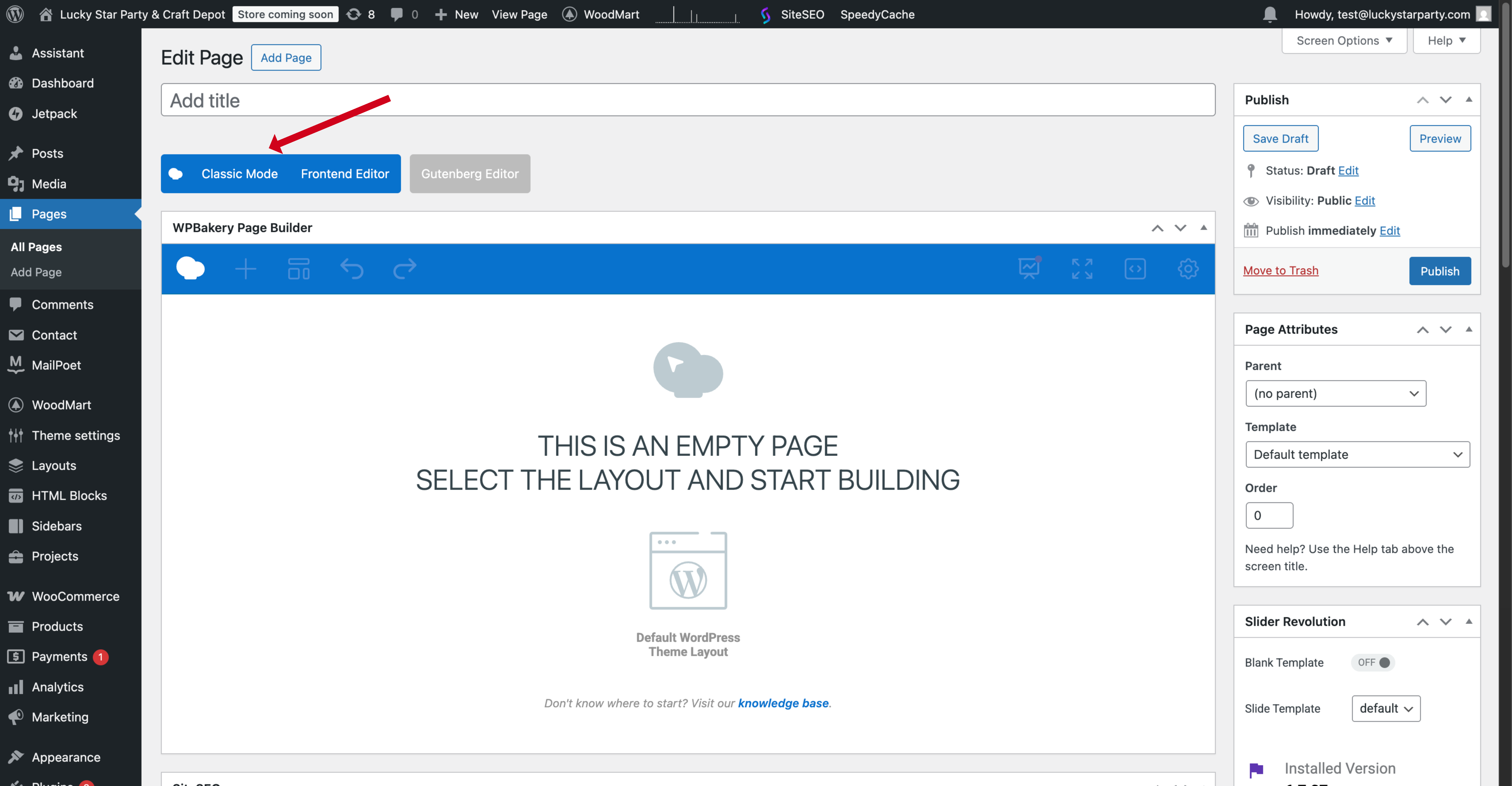Collapse the WPBakery Page Builder panel triangle
This screenshot has height=786, width=1512.
1203,228
